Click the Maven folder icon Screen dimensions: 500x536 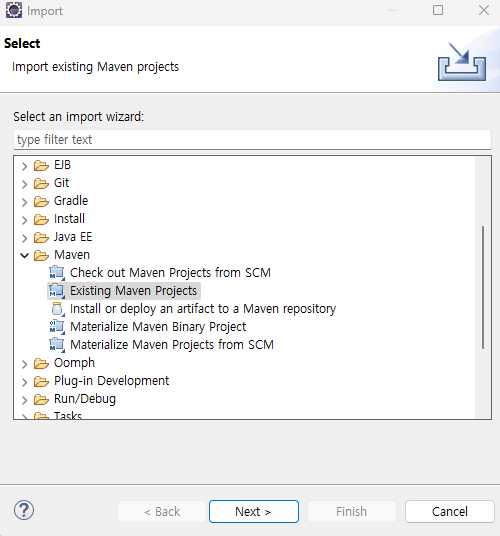point(41,255)
